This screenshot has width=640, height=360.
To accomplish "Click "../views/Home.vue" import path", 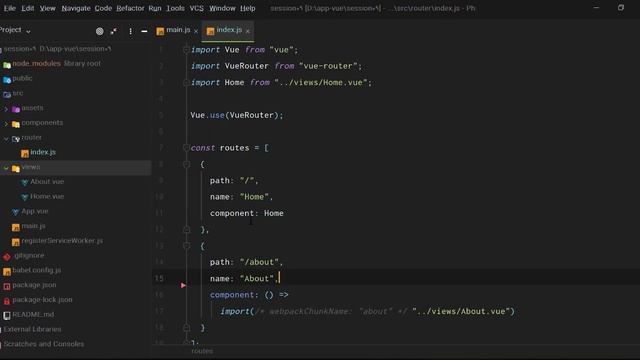I will [320, 82].
